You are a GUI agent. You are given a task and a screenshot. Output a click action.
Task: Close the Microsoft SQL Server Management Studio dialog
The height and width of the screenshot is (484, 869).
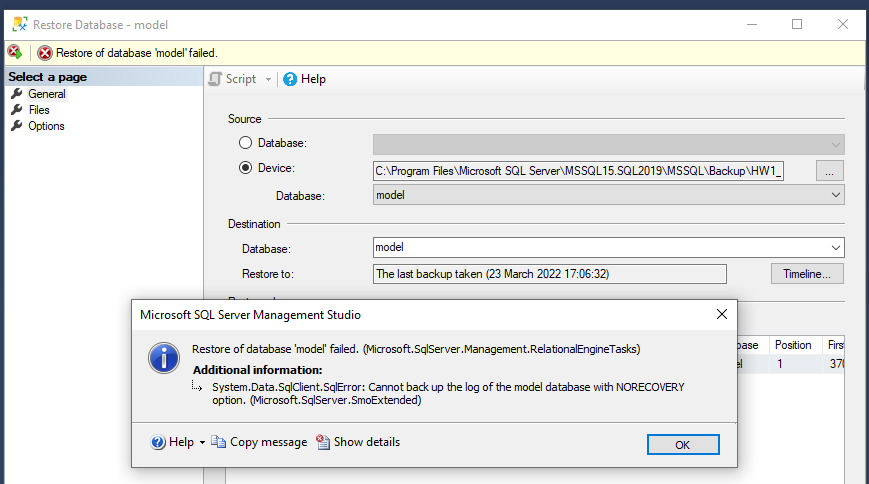[722, 314]
